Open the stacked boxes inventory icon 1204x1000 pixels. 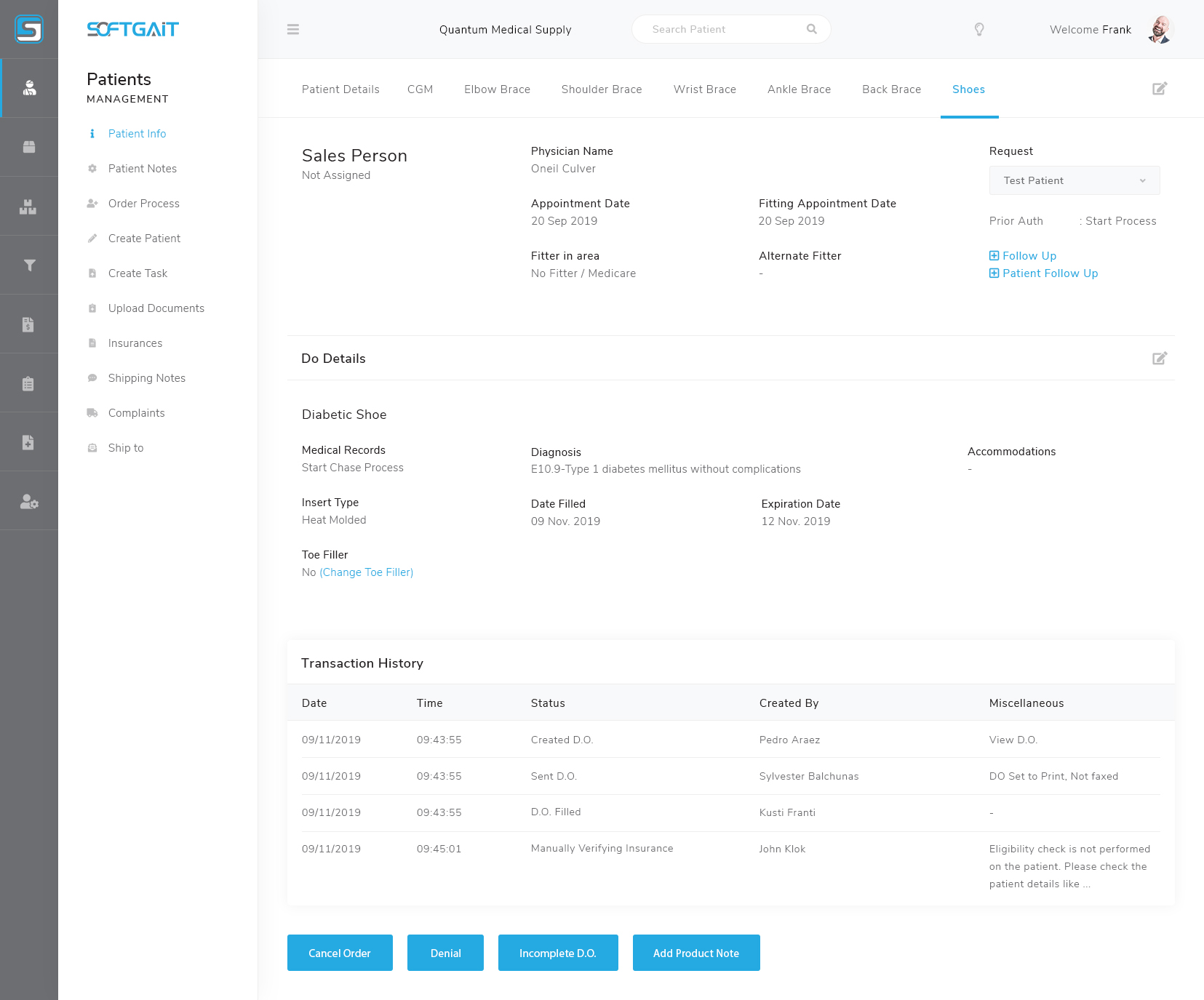28,207
